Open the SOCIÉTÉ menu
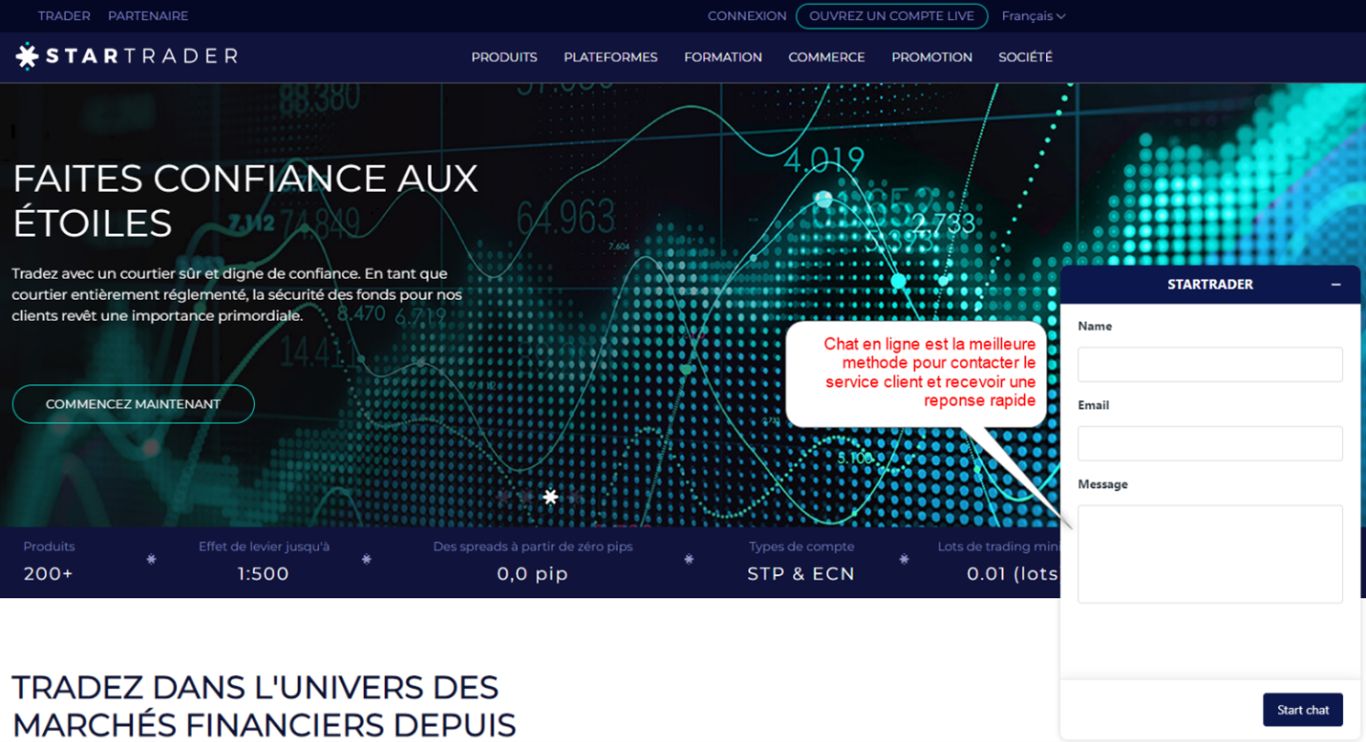This screenshot has height=742, width=1366. point(1025,57)
